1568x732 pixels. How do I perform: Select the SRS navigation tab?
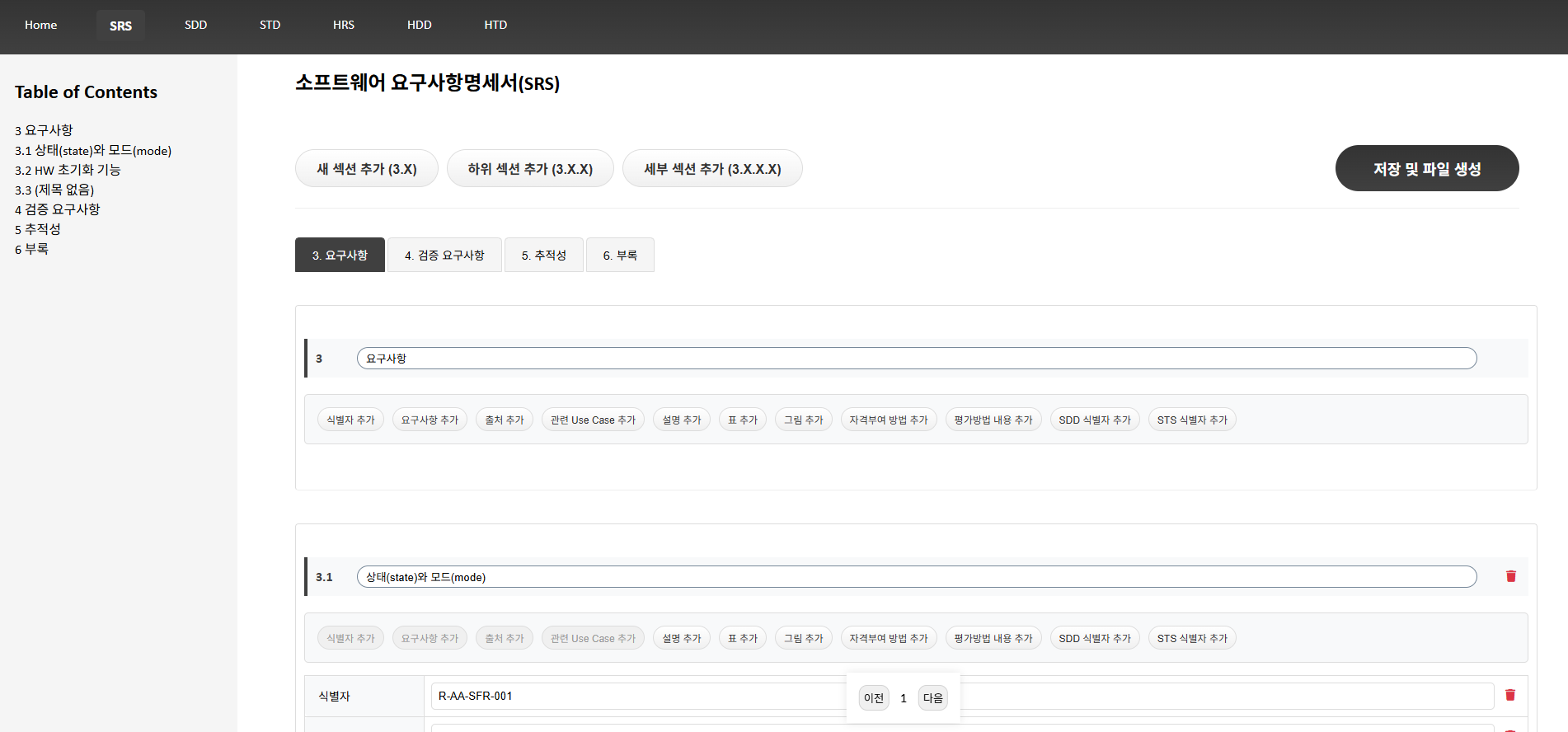point(120,26)
